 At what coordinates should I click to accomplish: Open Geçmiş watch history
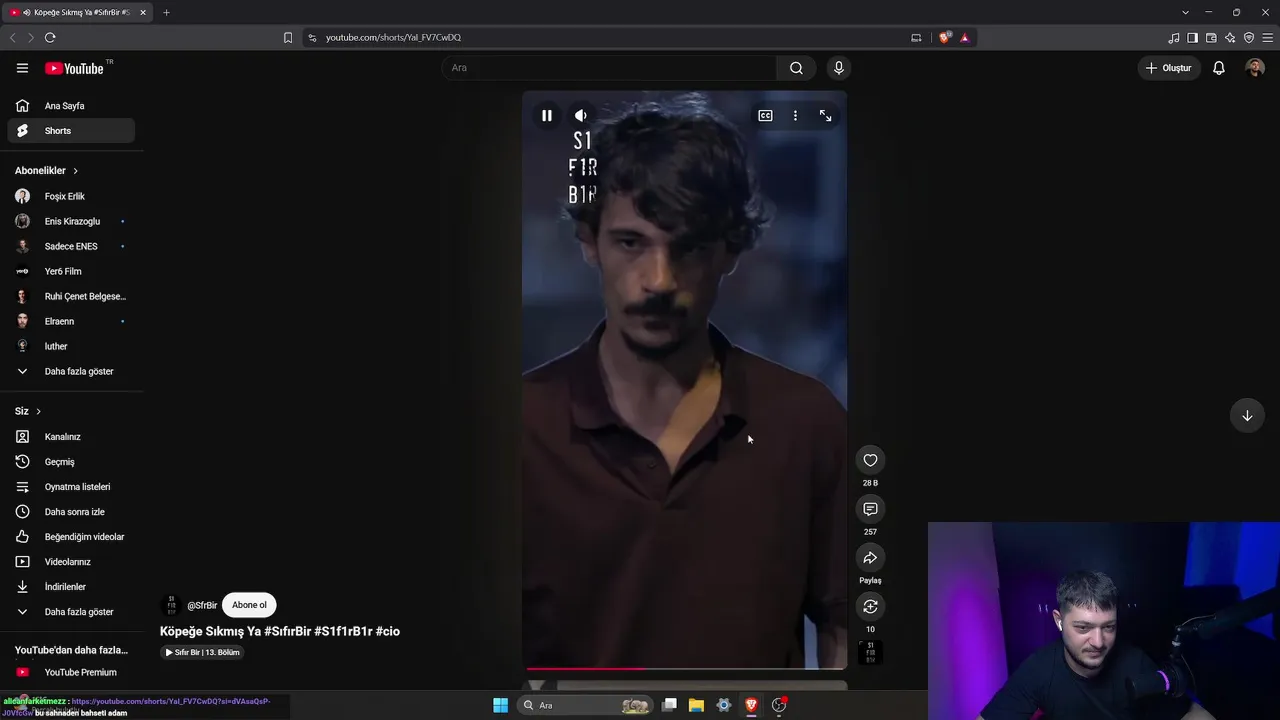click(71, 462)
